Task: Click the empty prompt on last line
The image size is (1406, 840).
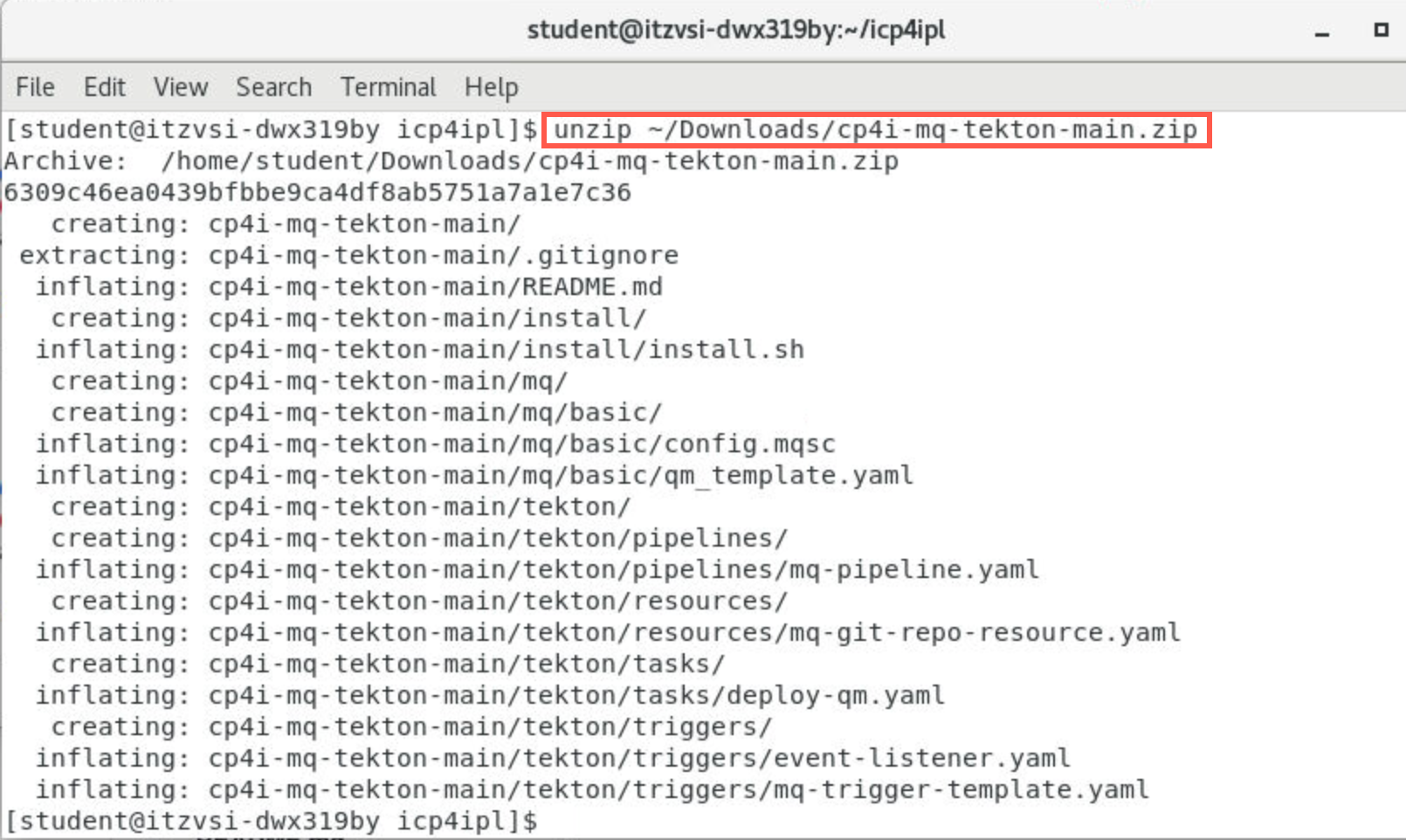Action: tap(272, 822)
